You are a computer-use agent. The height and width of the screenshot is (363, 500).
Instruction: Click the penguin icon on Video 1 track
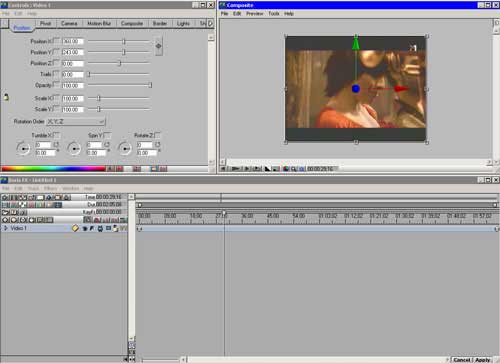(x=115, y=228)
